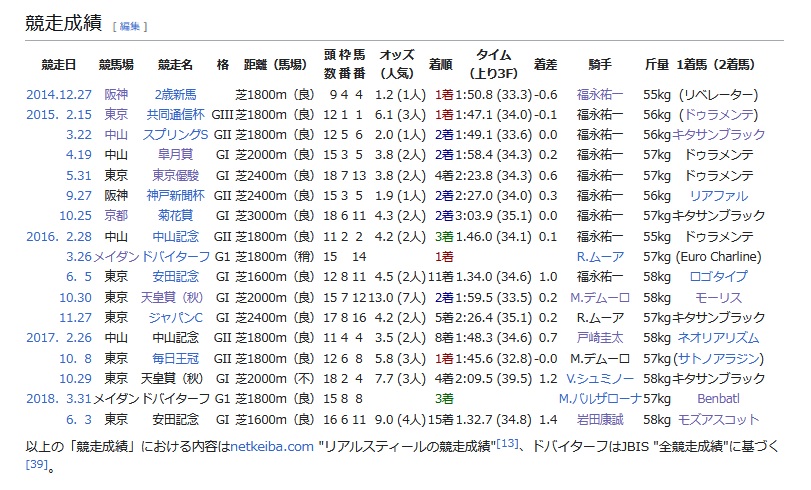Click the 戸崎圭太 jockey link

pyautogui.click(x=600, y=338)
